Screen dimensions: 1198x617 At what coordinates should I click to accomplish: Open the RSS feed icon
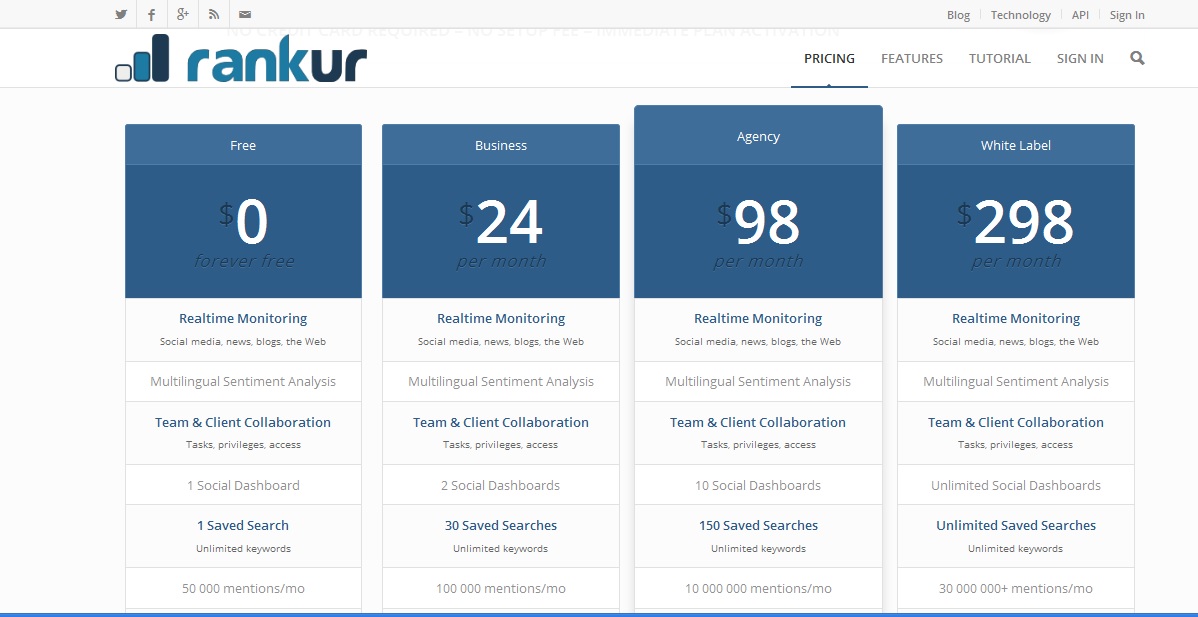pyautogui.click(x=214, y=15)
